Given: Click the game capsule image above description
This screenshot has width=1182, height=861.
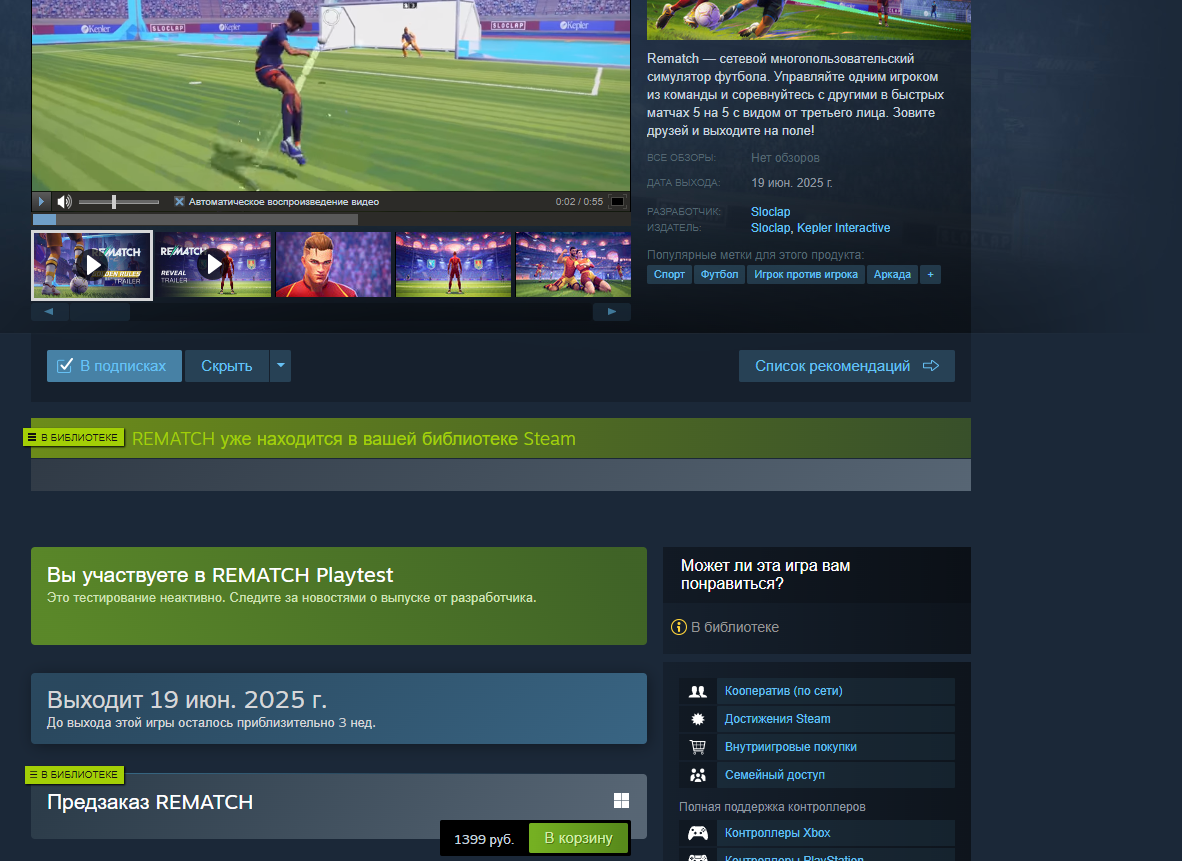Looking at the screenshot, I should pos(808,20).
